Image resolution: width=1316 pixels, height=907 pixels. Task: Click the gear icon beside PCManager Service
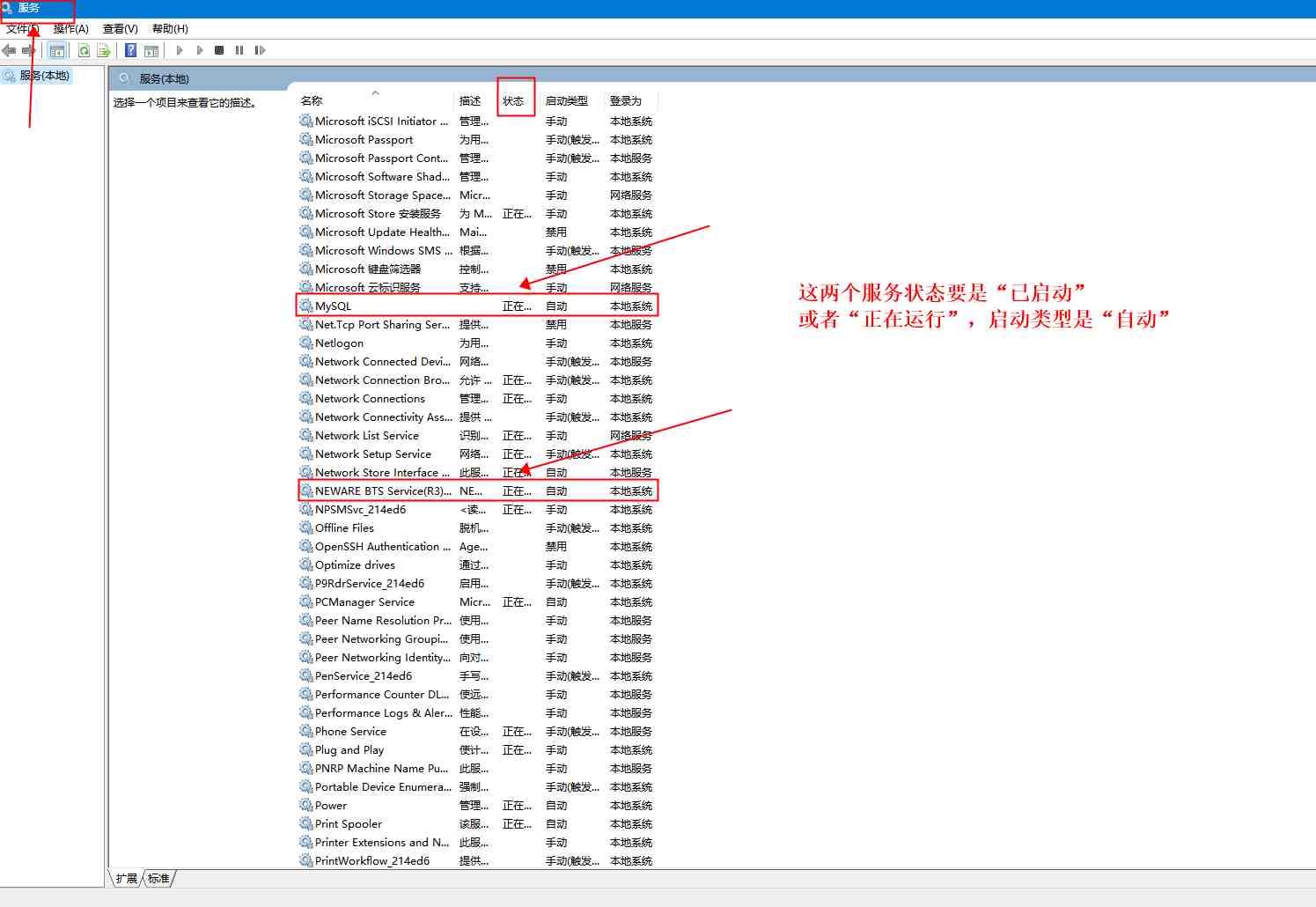coord(306,601)
